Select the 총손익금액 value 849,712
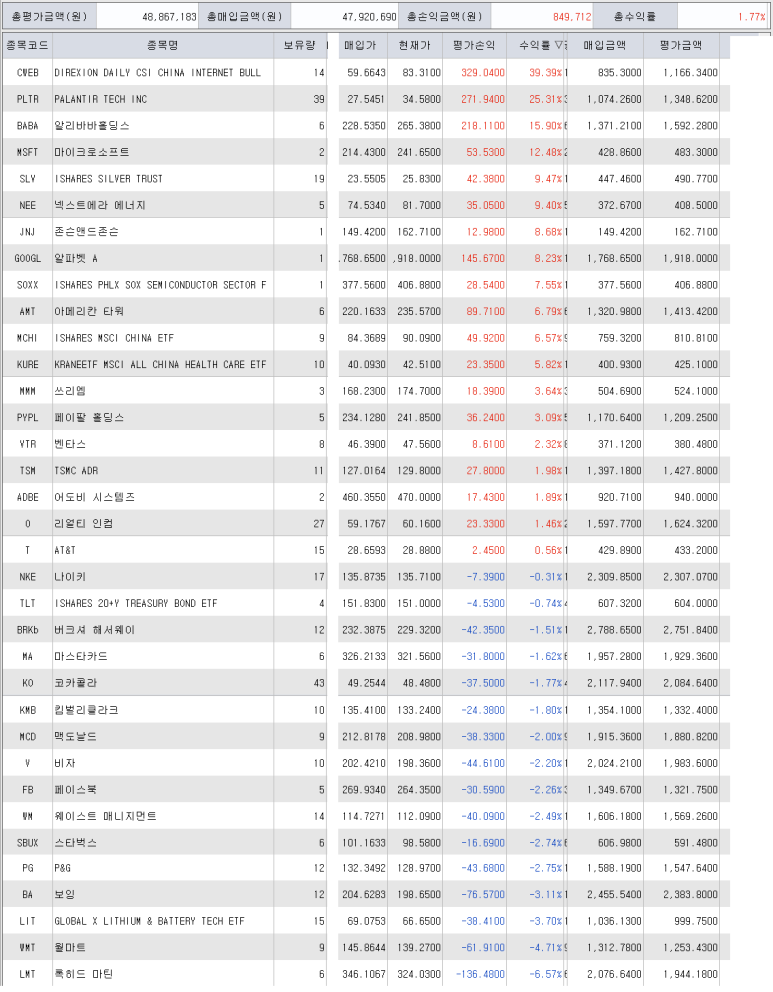 pyautogui.click(x=572, y=16)
